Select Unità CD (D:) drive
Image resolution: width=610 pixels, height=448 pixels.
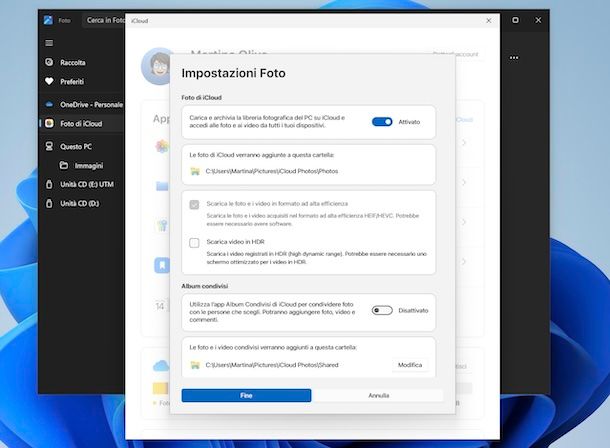tap(79, 204)
